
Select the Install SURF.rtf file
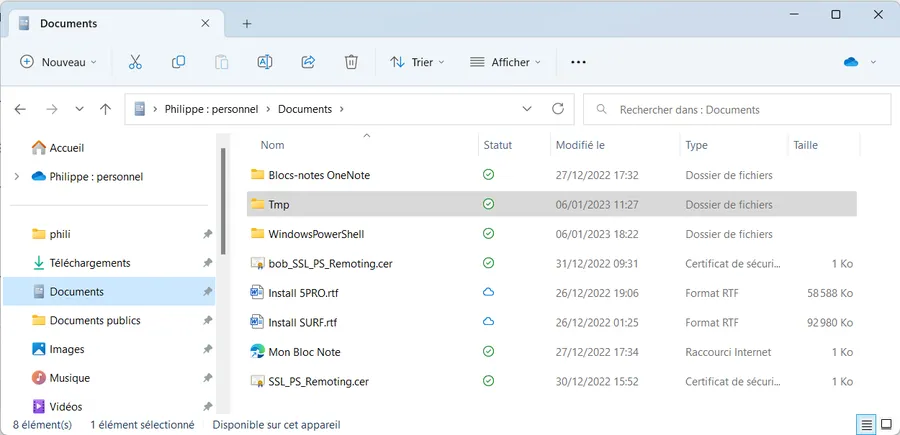point(302,323)
